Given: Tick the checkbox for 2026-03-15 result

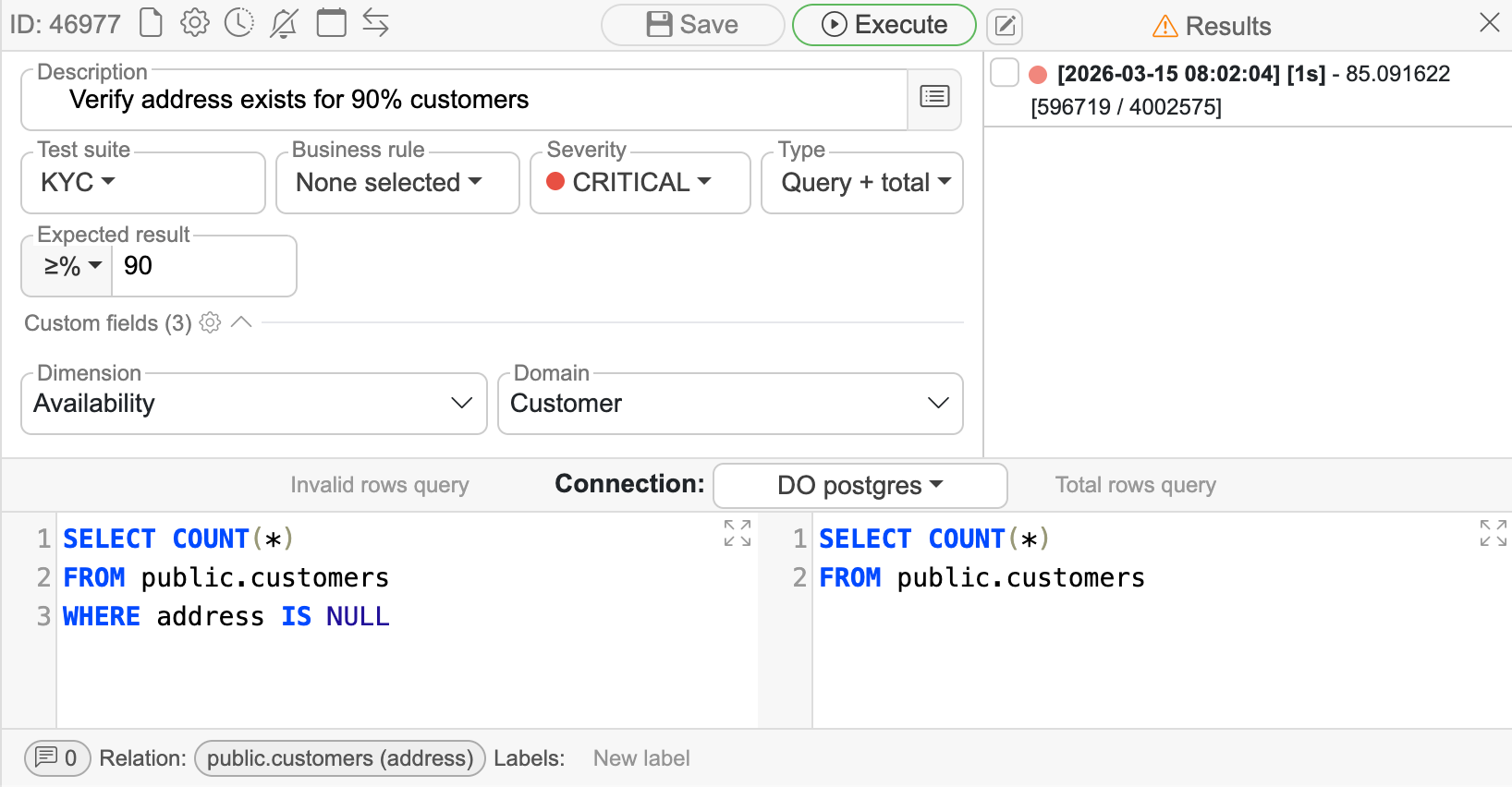Looking at the screenshot, I should pos(1005,73).
